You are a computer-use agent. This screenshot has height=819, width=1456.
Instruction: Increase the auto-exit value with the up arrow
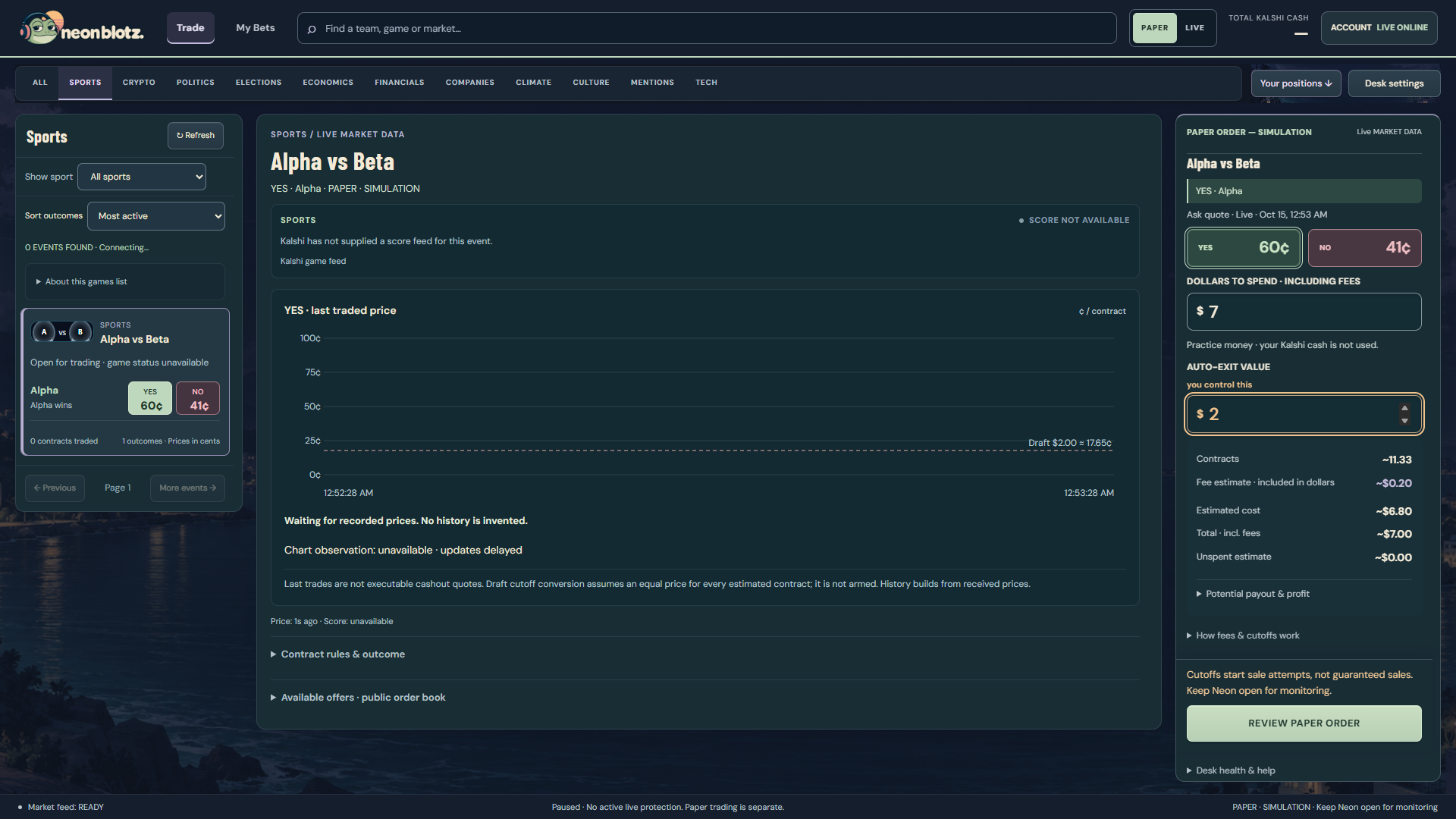coord(1404,408)
